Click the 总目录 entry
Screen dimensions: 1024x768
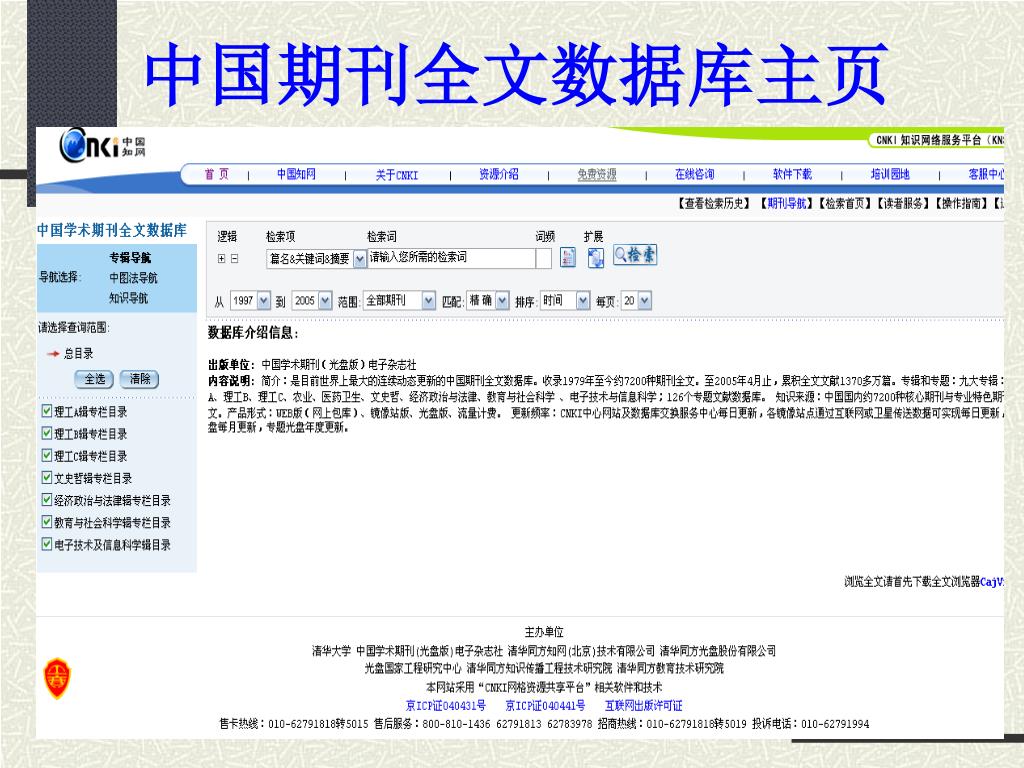[x=78, y=353]
